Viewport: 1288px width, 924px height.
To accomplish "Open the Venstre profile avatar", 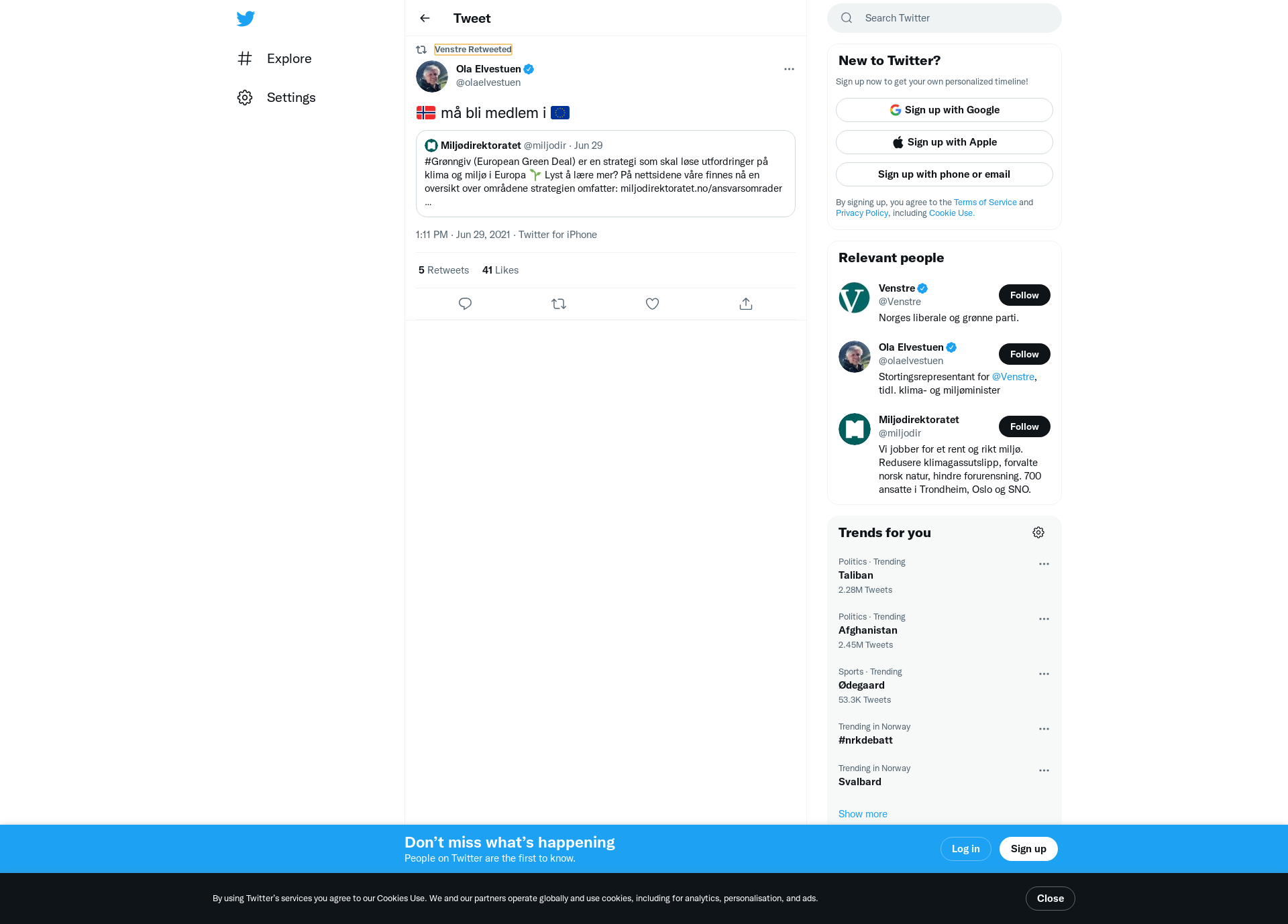I will click(x=855, y=298).
